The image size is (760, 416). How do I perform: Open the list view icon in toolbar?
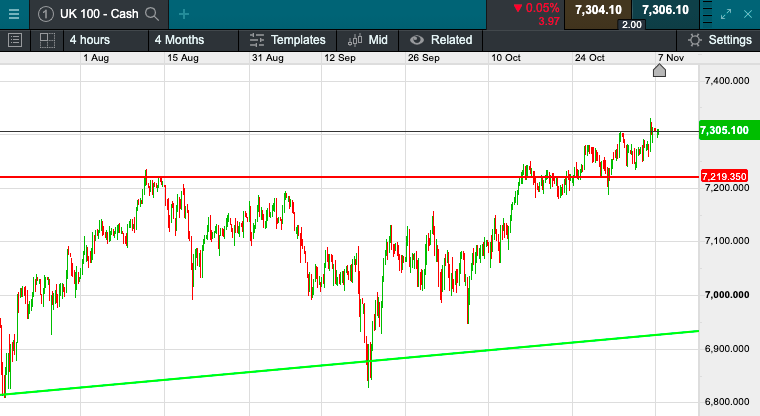point(15,40)
